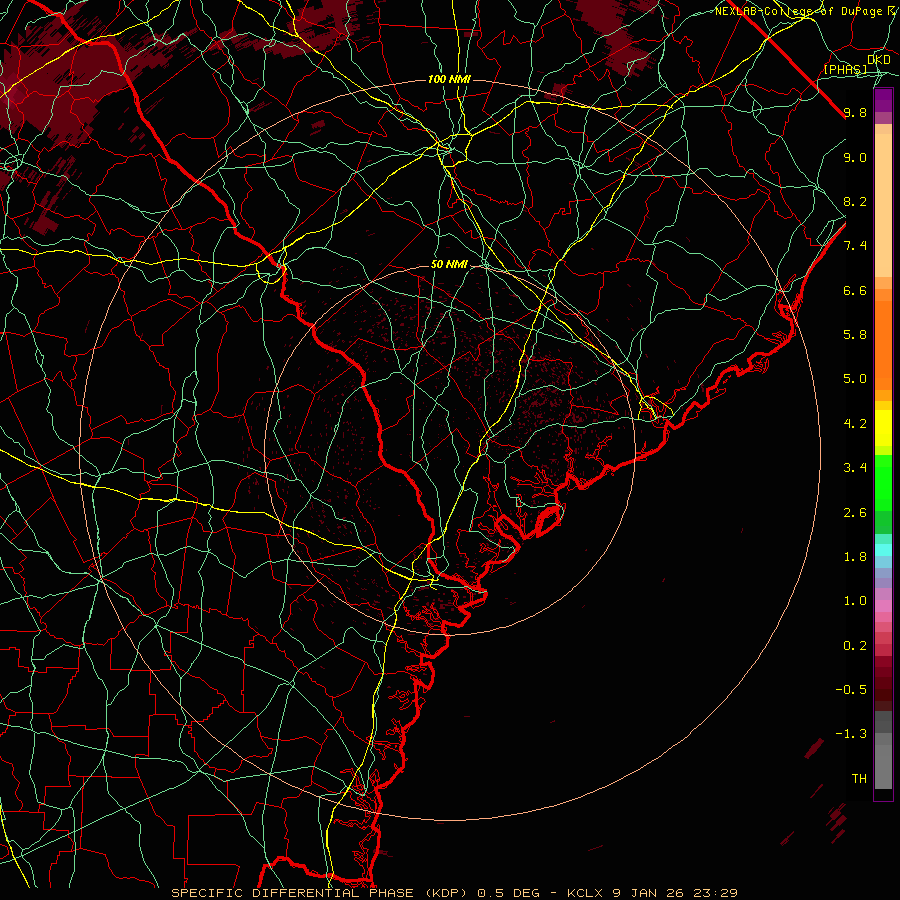
Task: Click the "DKD" product code label
Action: click(879, 60)
